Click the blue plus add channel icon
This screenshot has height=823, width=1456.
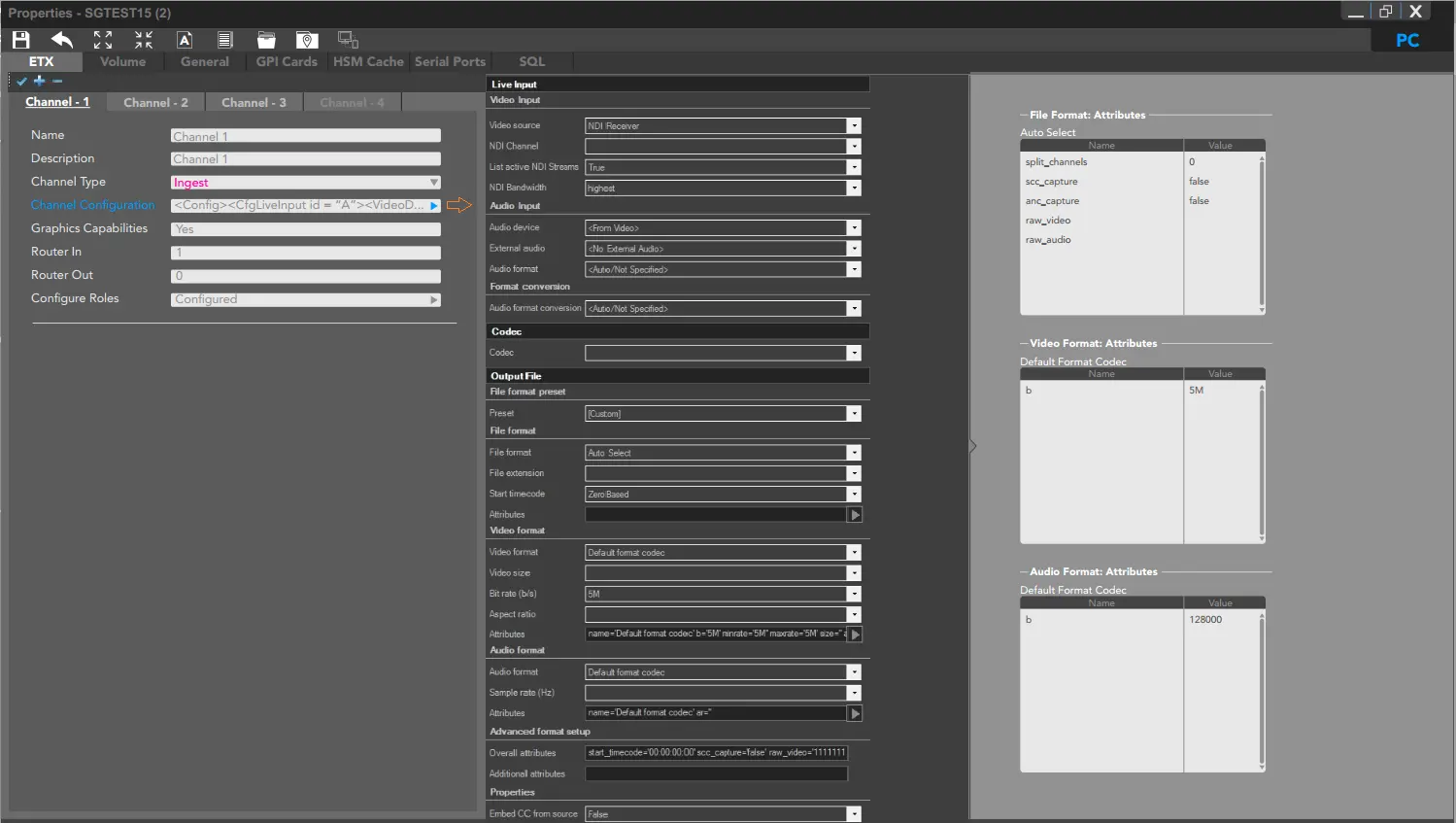(x=40, y=81)
